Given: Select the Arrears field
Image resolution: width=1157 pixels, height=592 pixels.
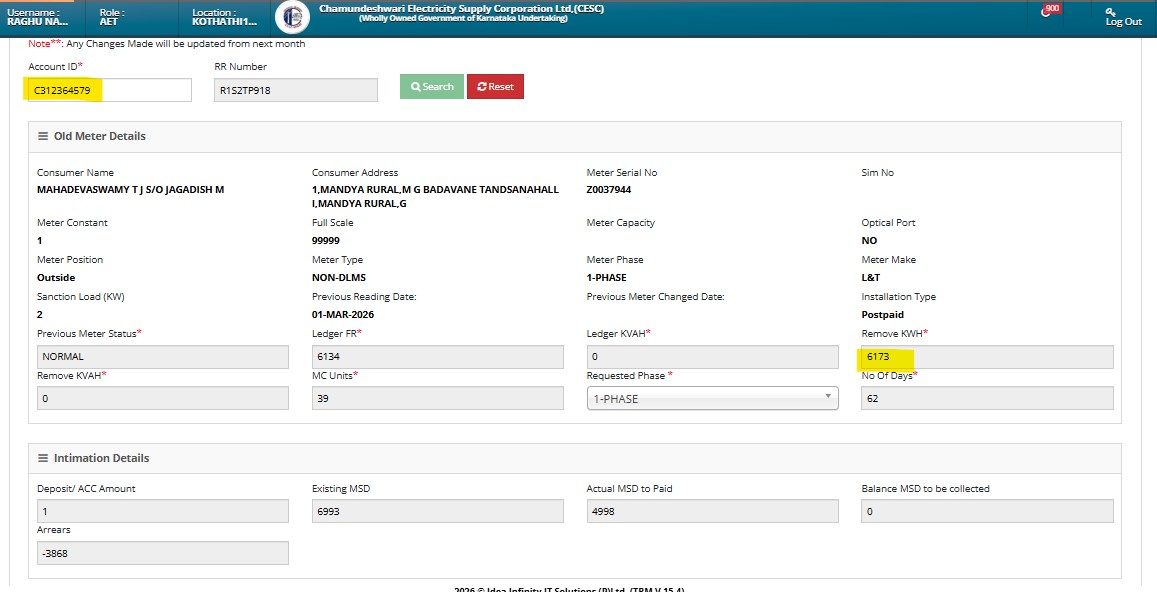Looking at the screenshot, I should click(162, 553).
